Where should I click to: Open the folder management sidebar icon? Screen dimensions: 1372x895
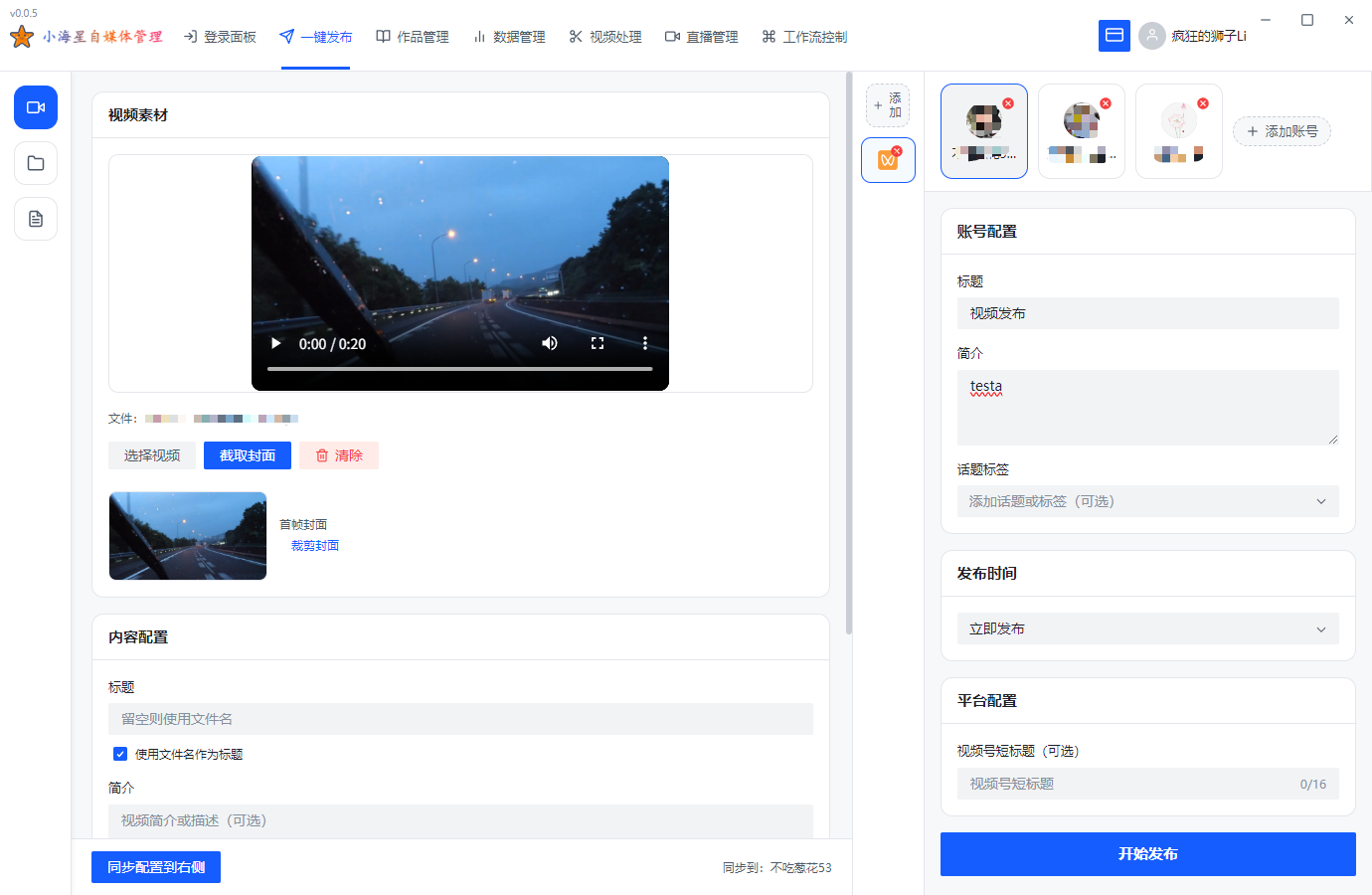[35, 163]
